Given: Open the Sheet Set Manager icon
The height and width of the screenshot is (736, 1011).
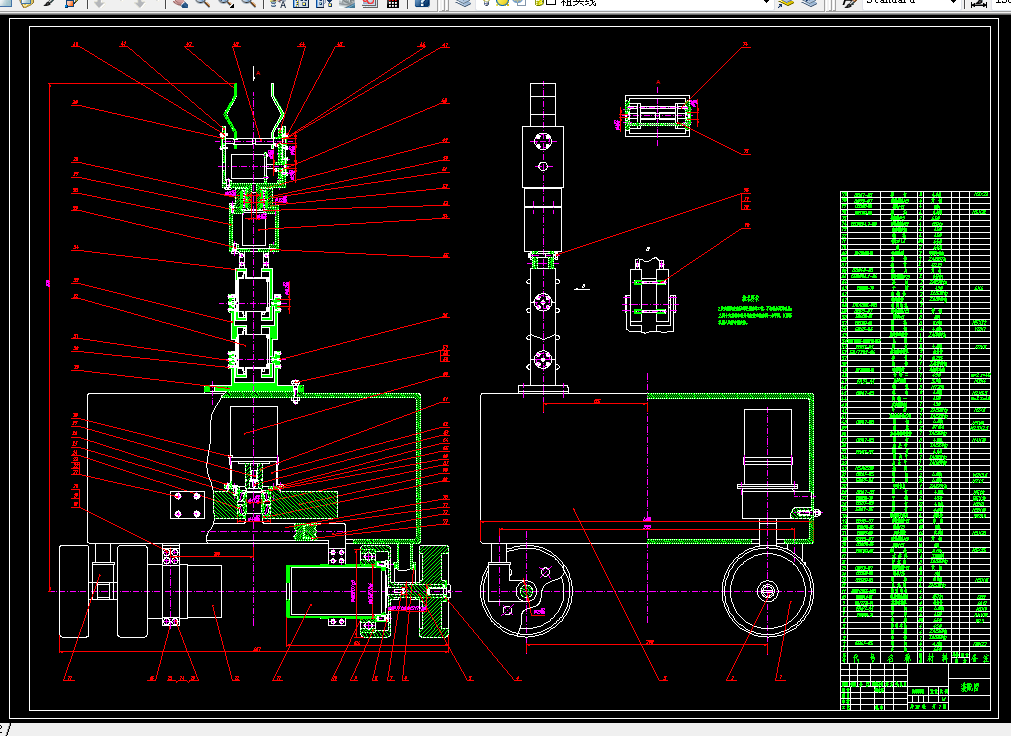Looking at the screenshot, I should (347, 3).
